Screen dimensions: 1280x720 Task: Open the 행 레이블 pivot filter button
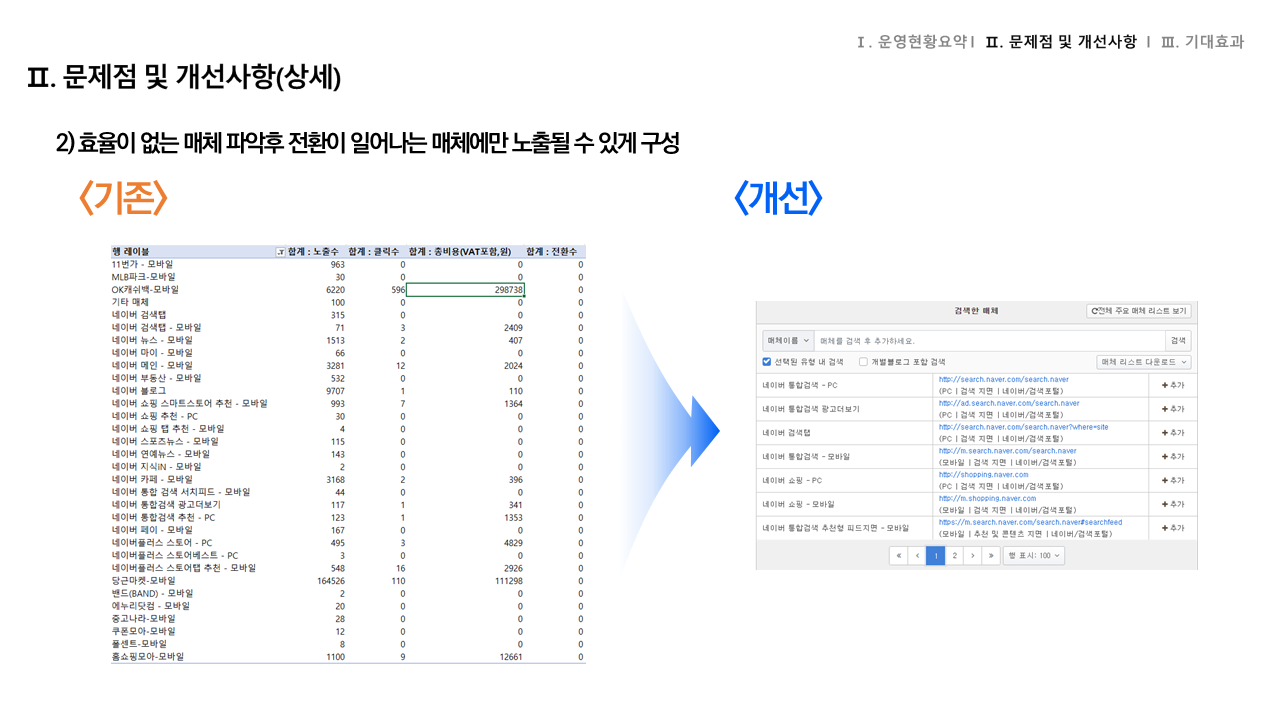(280, 251)
